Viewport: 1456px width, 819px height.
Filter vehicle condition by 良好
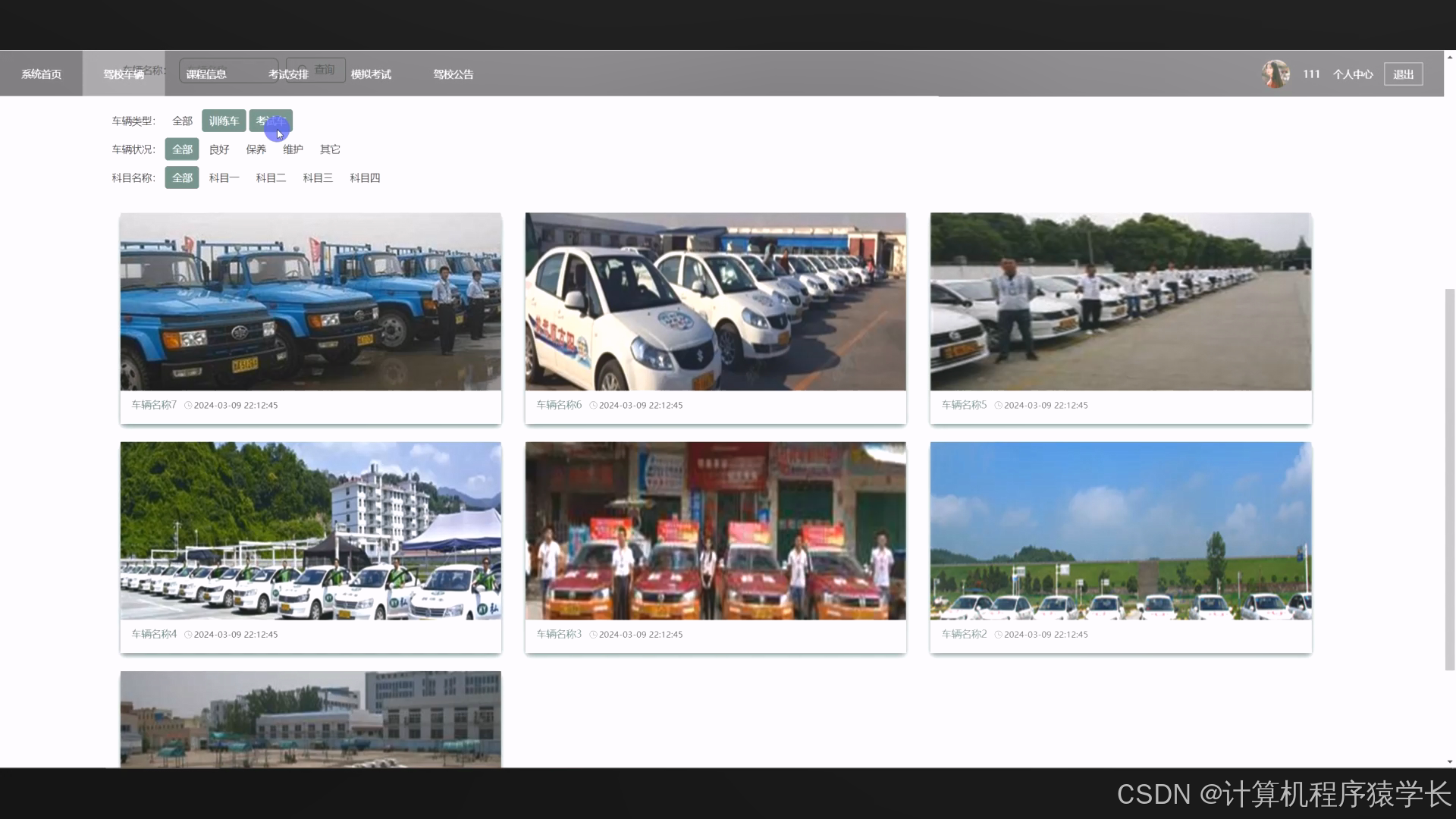(x=219, y=149)
